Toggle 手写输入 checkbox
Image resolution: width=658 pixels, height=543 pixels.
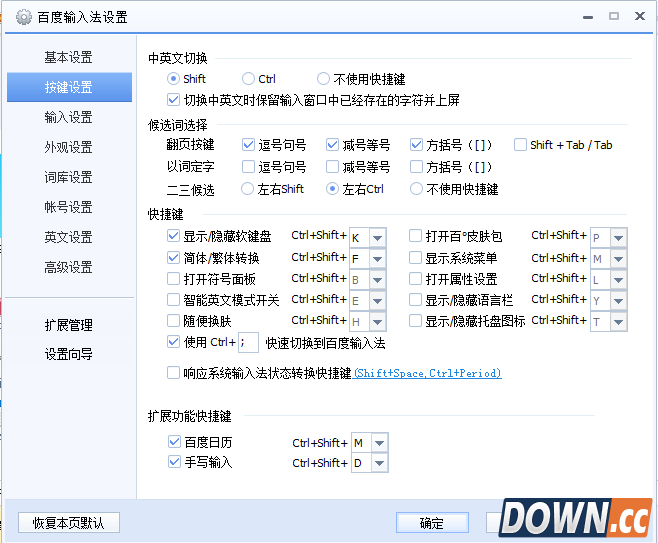point(174,462)
